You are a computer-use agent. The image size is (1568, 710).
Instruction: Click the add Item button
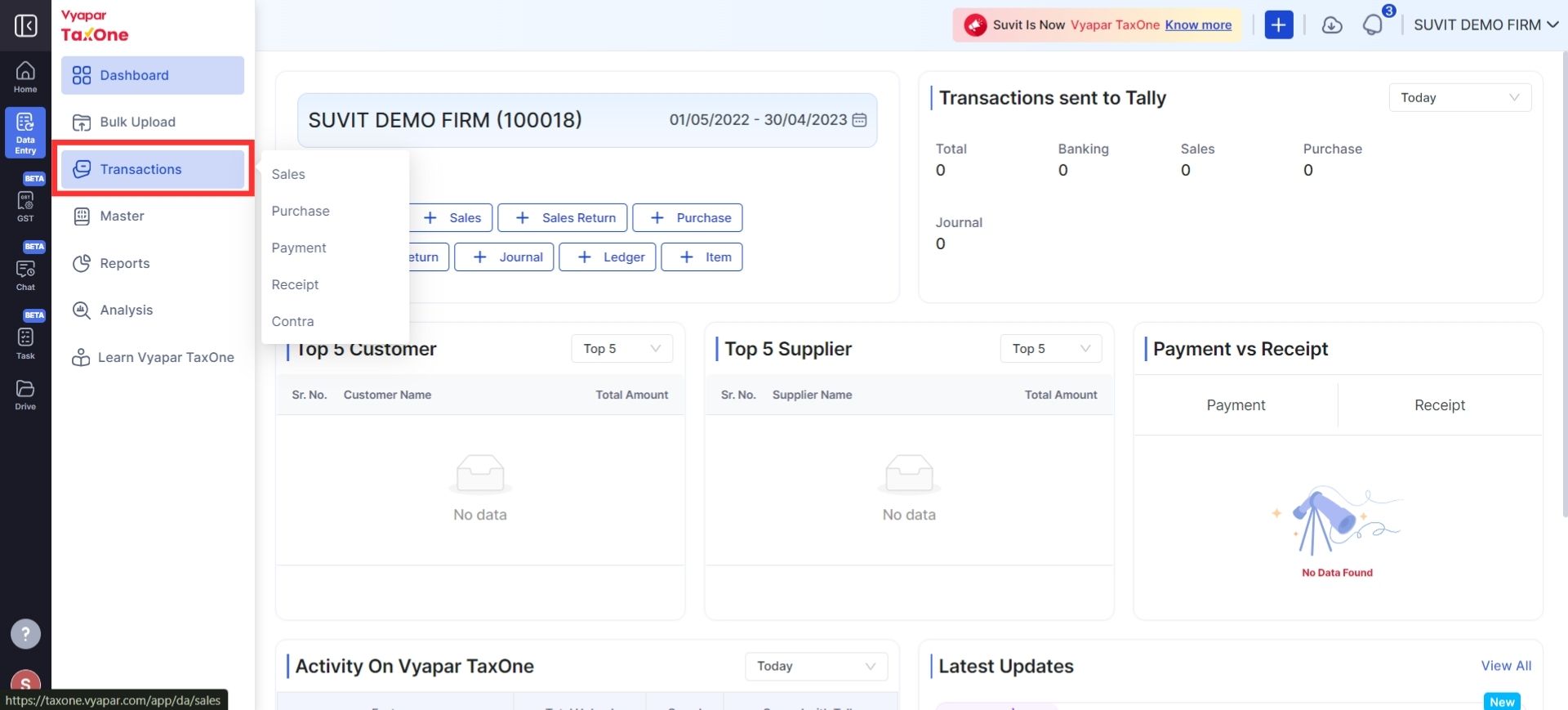(702, 257)
